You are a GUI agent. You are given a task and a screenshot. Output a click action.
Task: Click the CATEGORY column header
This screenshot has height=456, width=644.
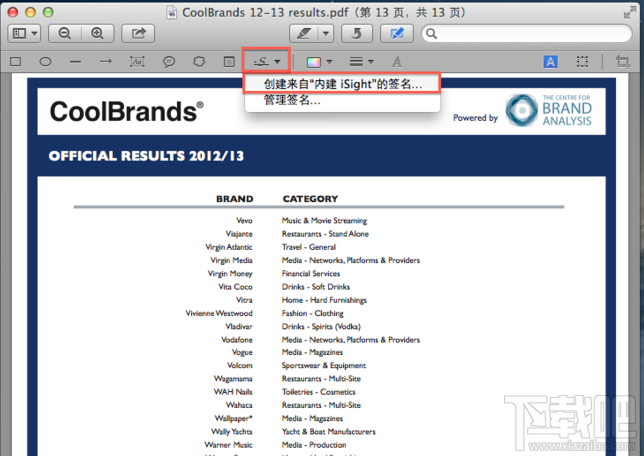pyautogui.click(x=310, y=199)
